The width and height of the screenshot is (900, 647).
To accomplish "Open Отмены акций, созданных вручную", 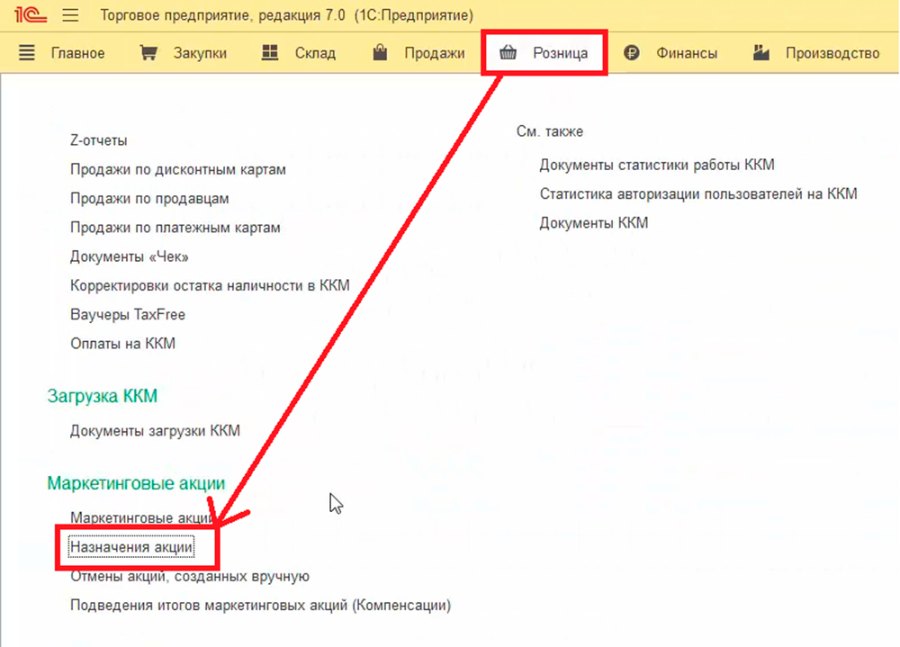I will [189, 576].
